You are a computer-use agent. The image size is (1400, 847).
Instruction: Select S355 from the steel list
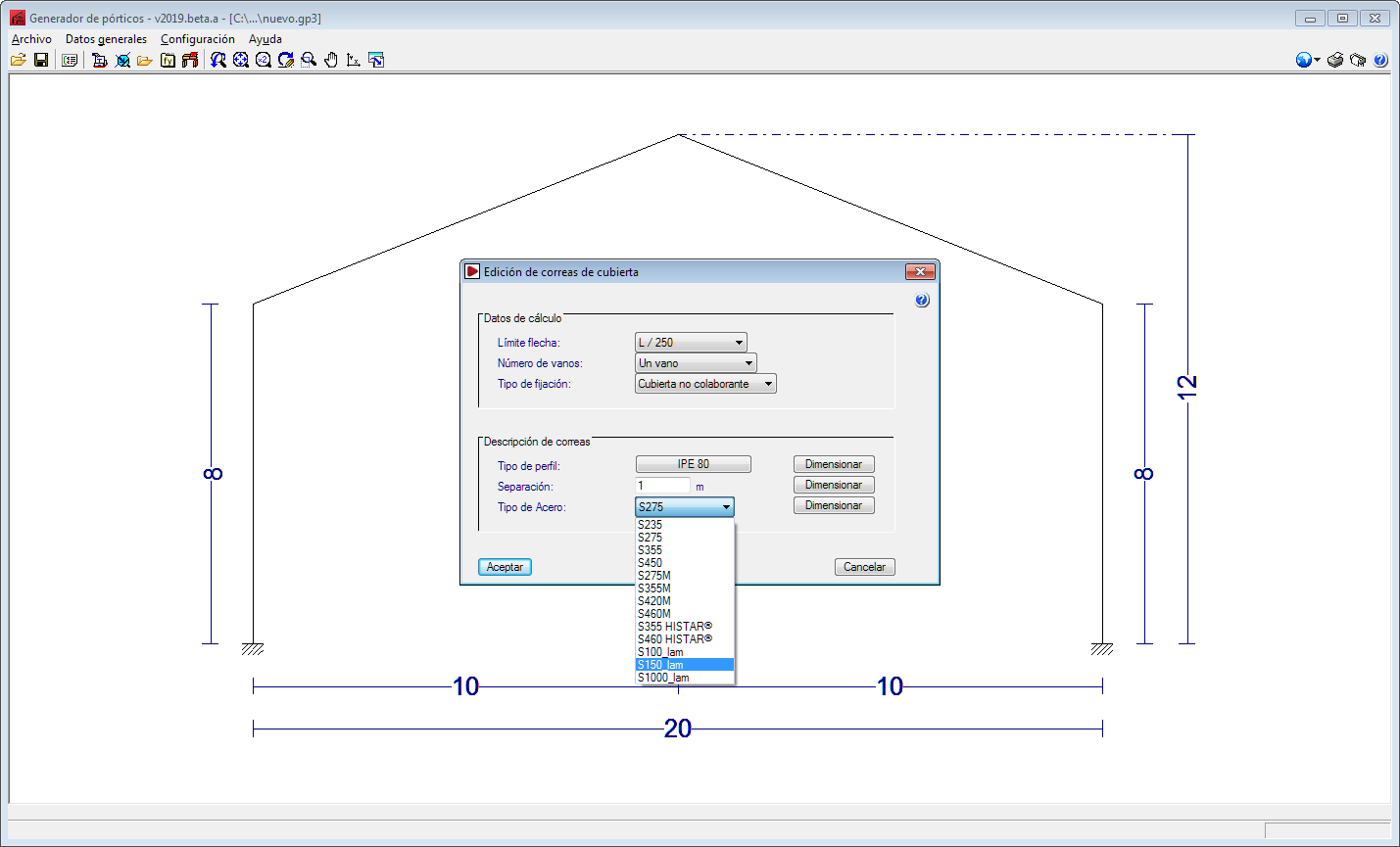pos(685,550)
